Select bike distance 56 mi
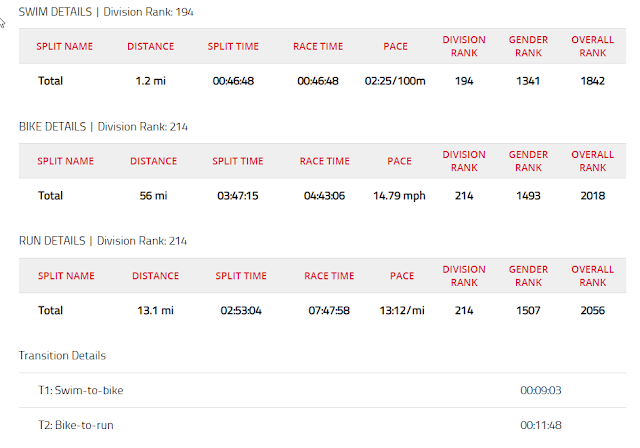Screen dimensions: 640x448 153,195
